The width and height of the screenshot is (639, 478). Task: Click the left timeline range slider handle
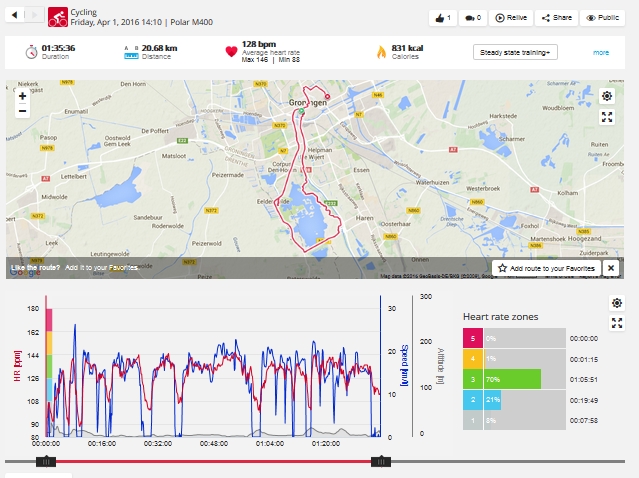coord(46,461)
